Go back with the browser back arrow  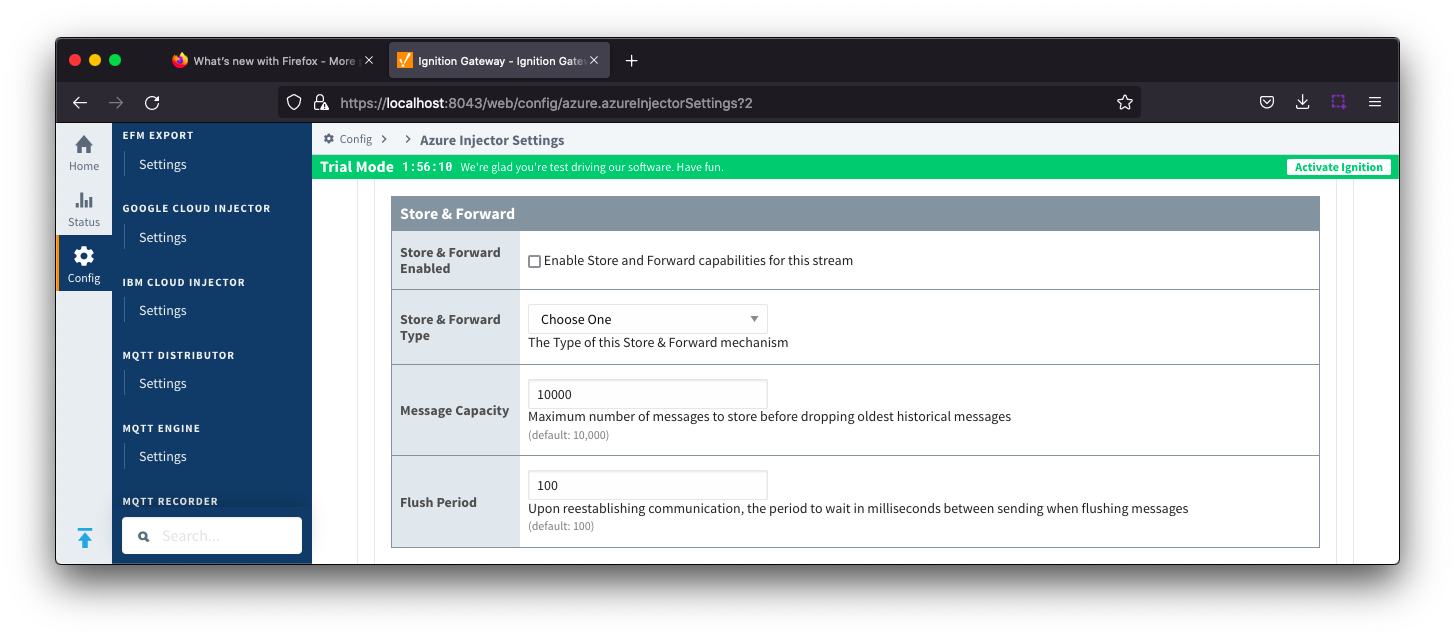point(80,102)
